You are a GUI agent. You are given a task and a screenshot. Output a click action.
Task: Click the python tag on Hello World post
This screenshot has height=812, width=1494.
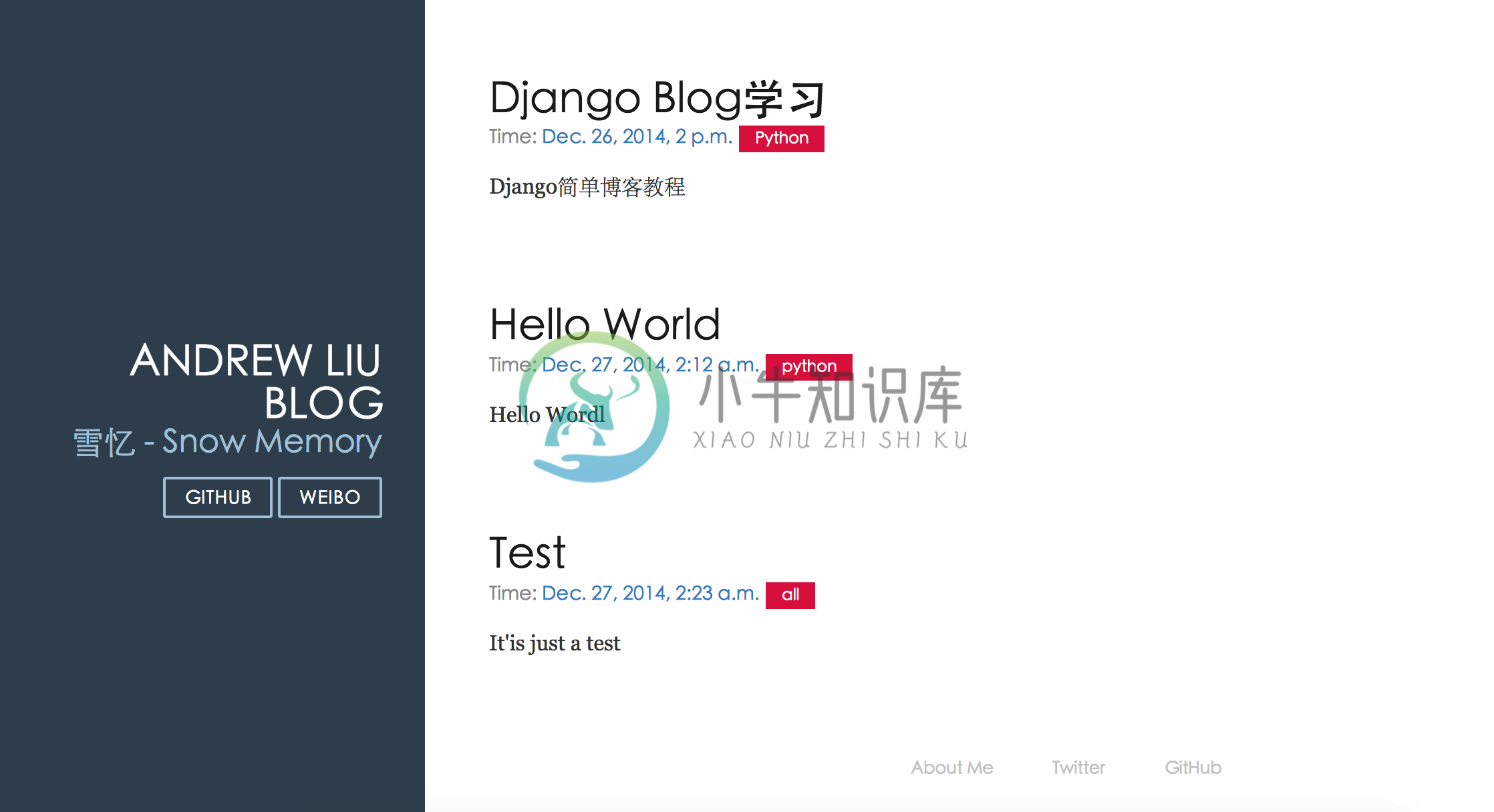pos(809,364)
